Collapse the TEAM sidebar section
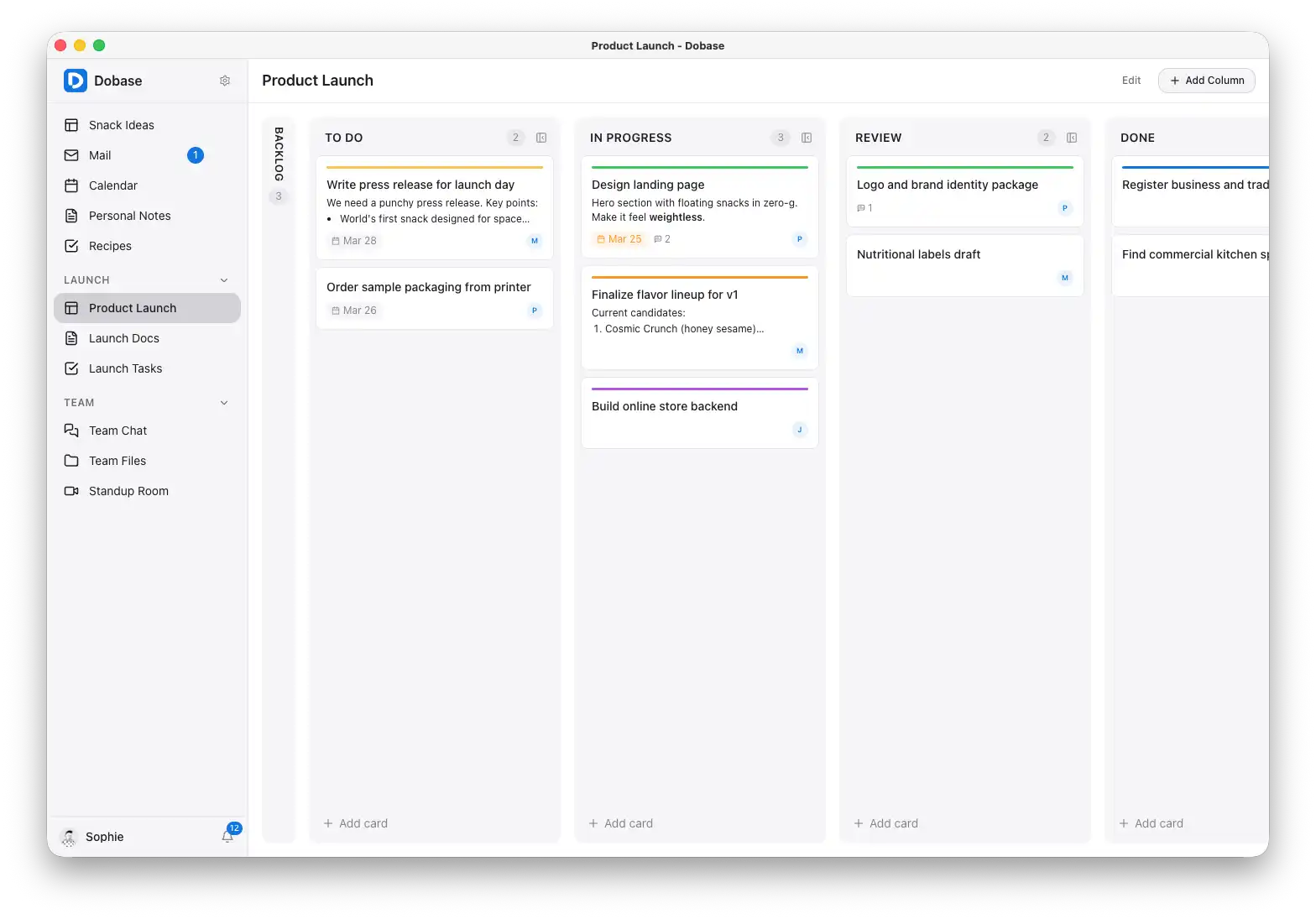Image resolution: width=1316 pixels, height=919 pixels. coord(224,403)
